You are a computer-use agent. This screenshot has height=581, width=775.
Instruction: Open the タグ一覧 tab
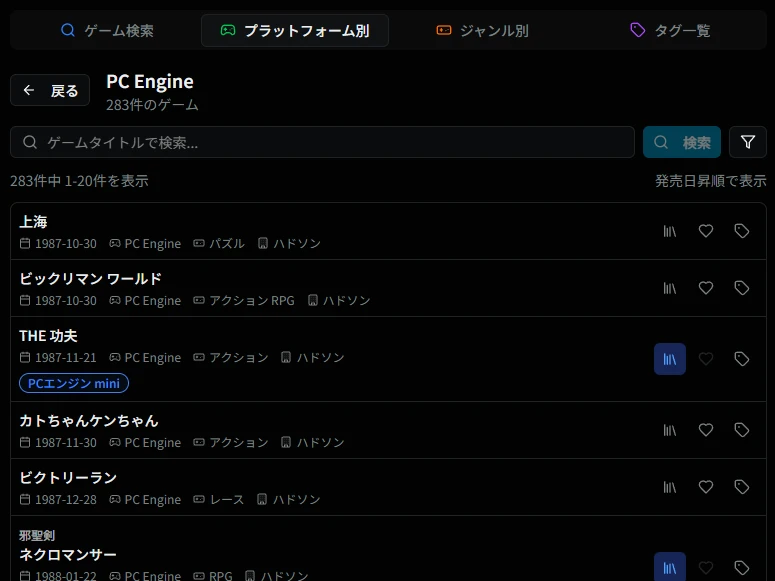670,31
